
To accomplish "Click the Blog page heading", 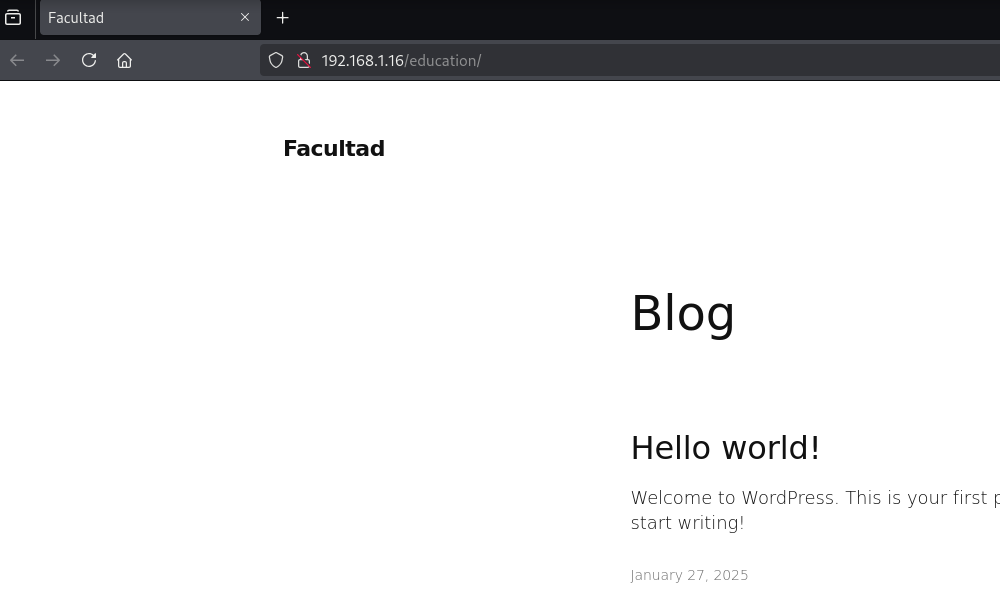I will click(683, 313).
